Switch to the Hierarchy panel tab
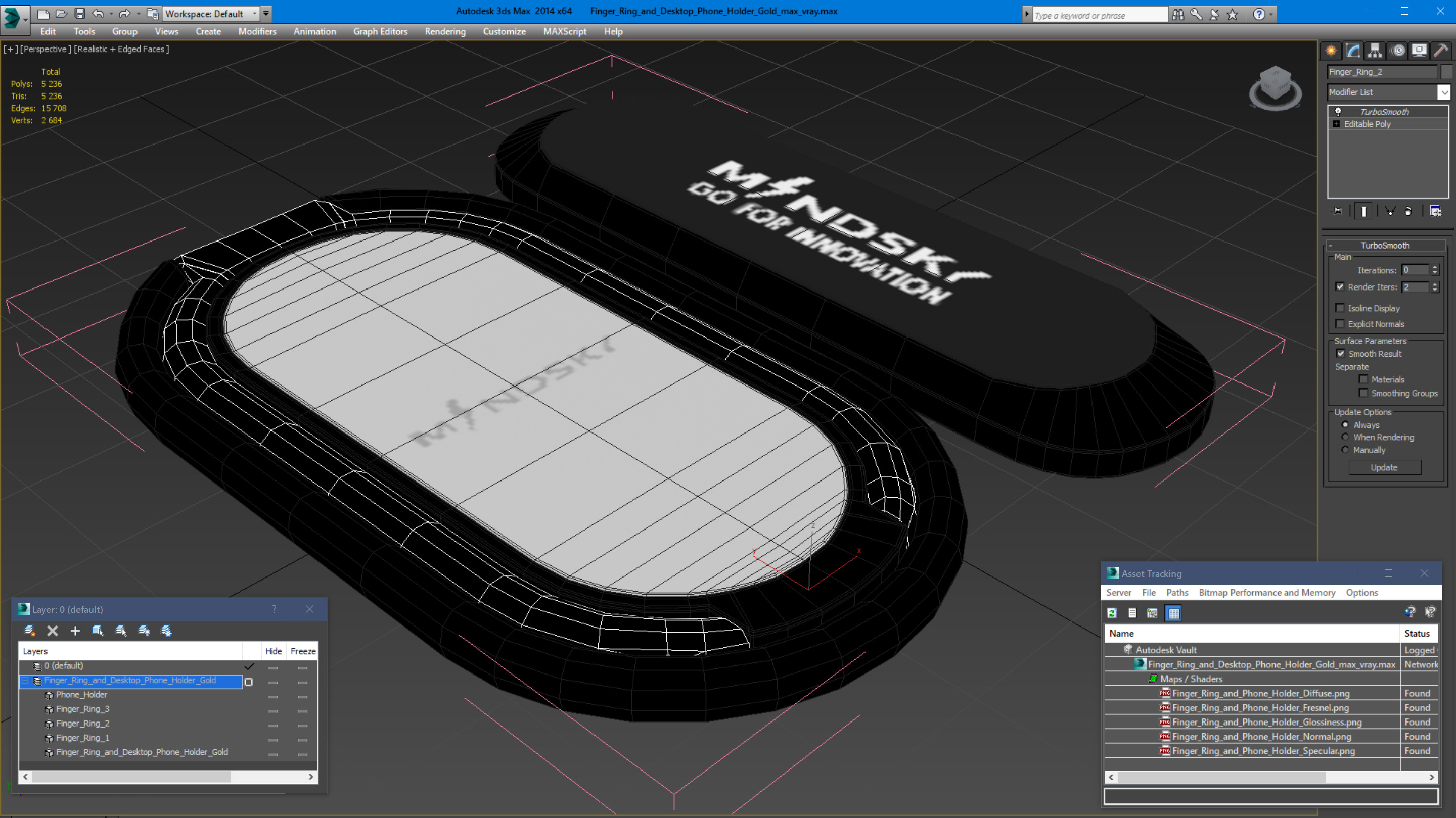1456x818 pixels. point(1375,51)
